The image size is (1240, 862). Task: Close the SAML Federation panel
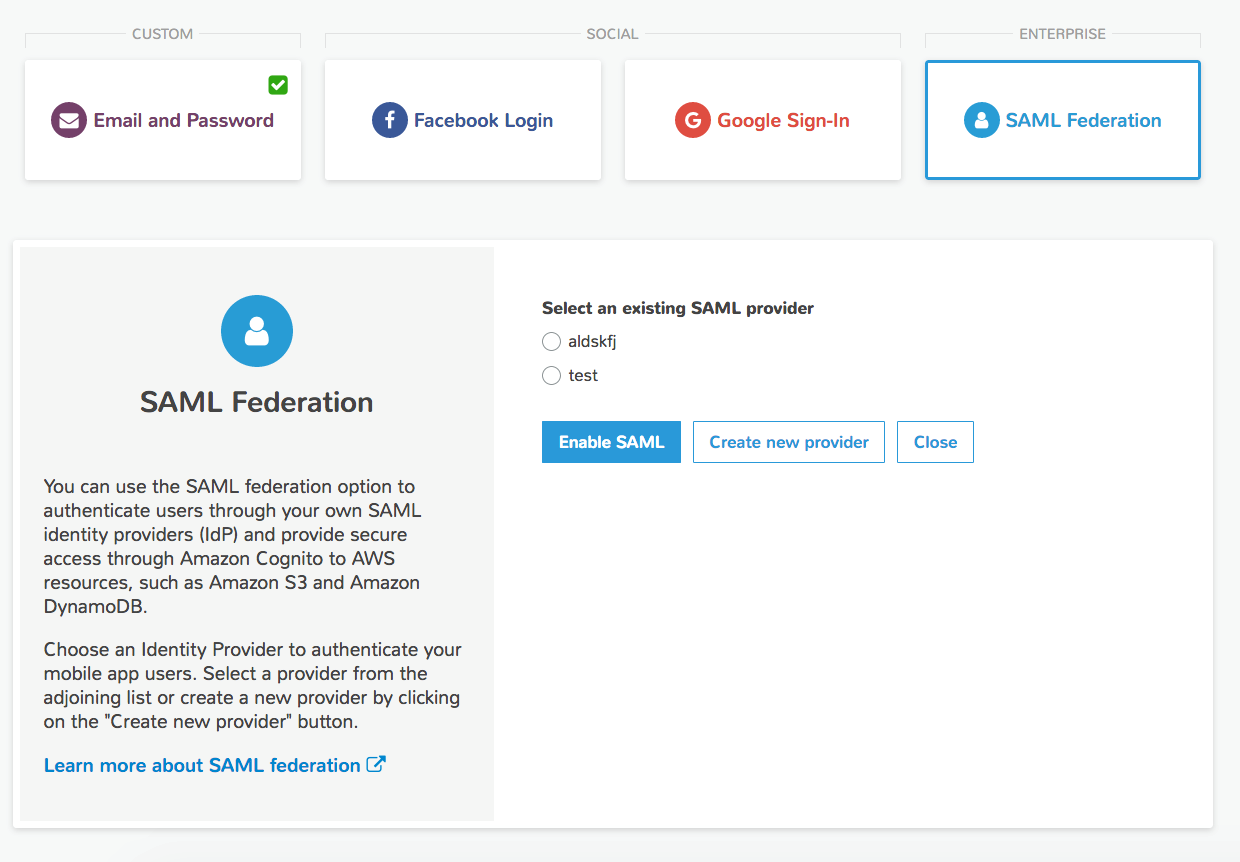click(935, 442)
